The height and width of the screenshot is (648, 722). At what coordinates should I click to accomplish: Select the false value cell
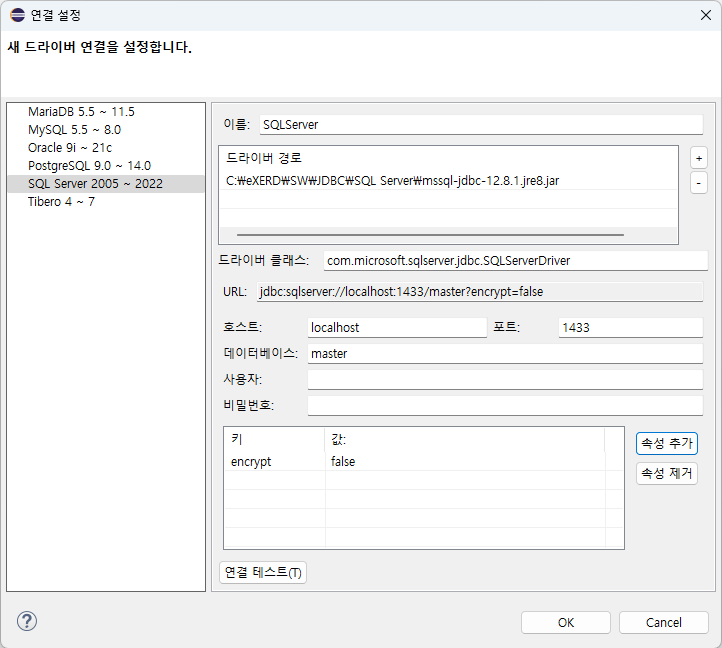click(465, 461)
